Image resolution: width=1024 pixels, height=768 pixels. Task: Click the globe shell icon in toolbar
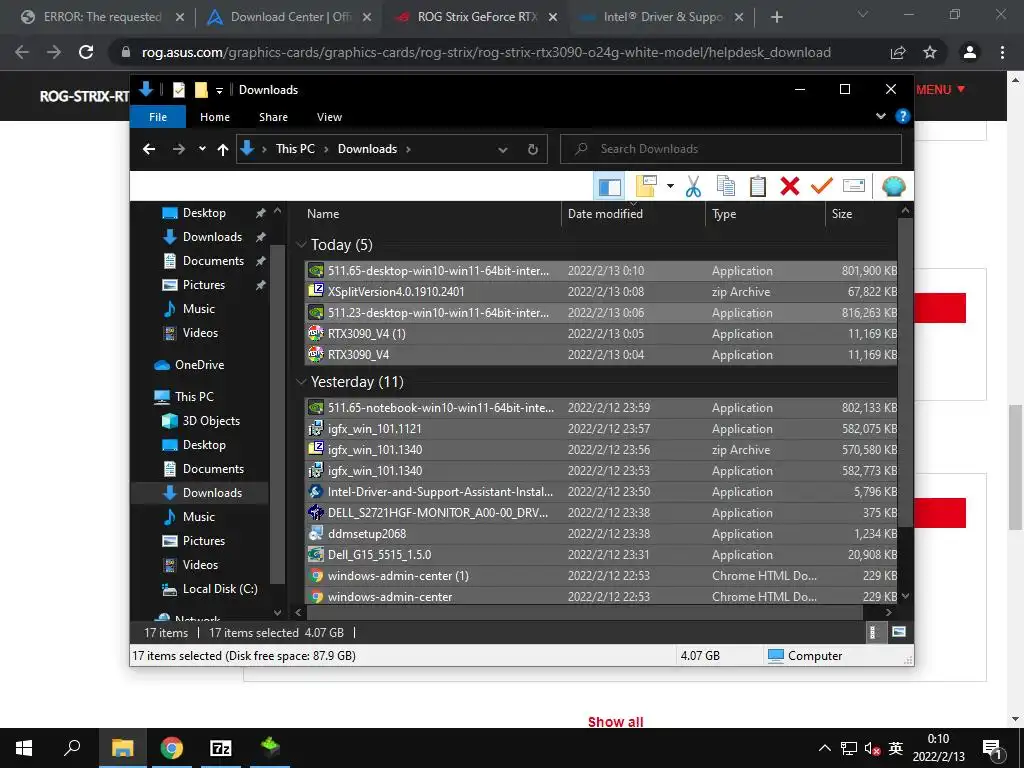893,186
